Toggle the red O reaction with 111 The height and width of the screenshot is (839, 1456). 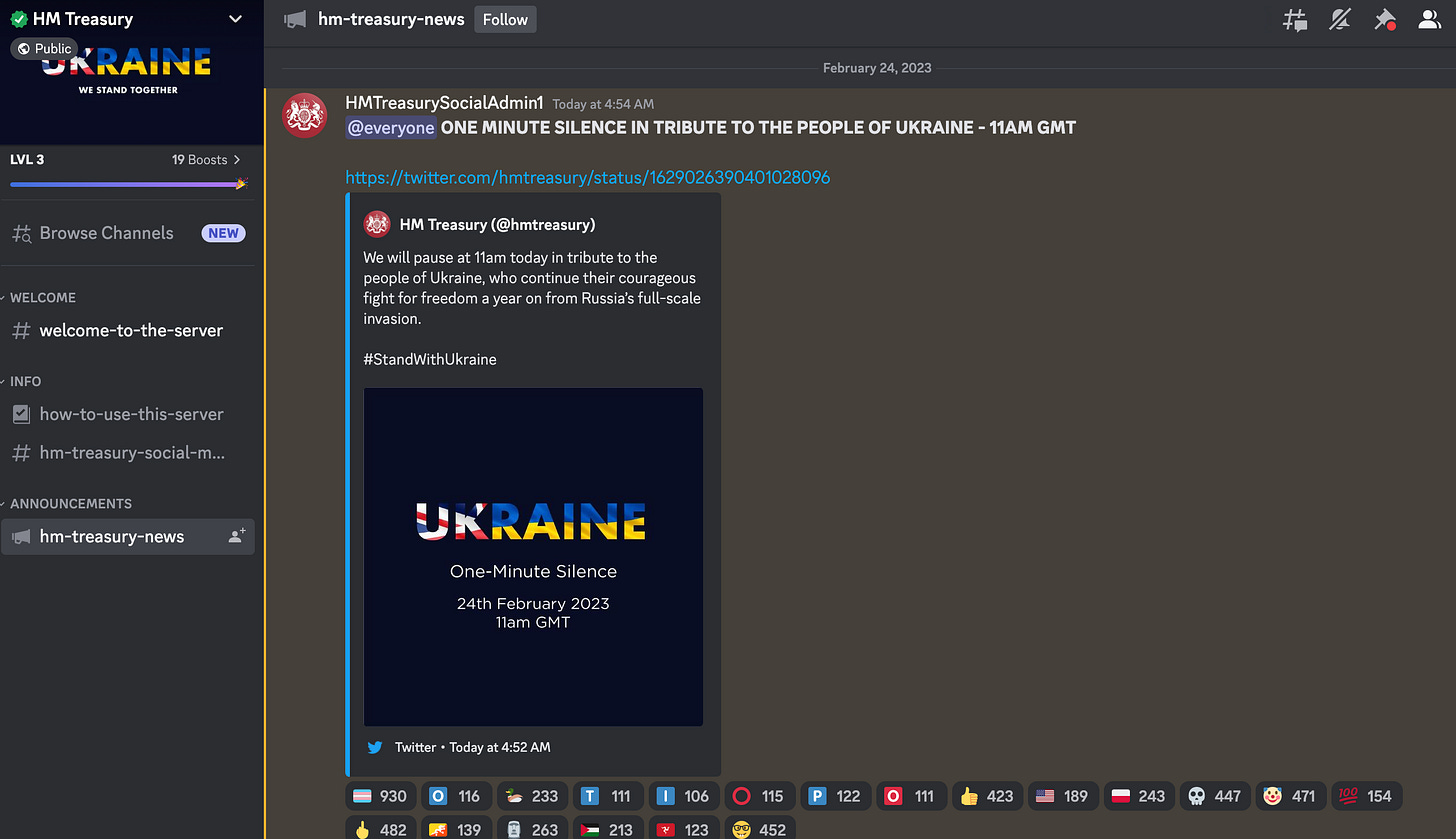tap(911, 796)
